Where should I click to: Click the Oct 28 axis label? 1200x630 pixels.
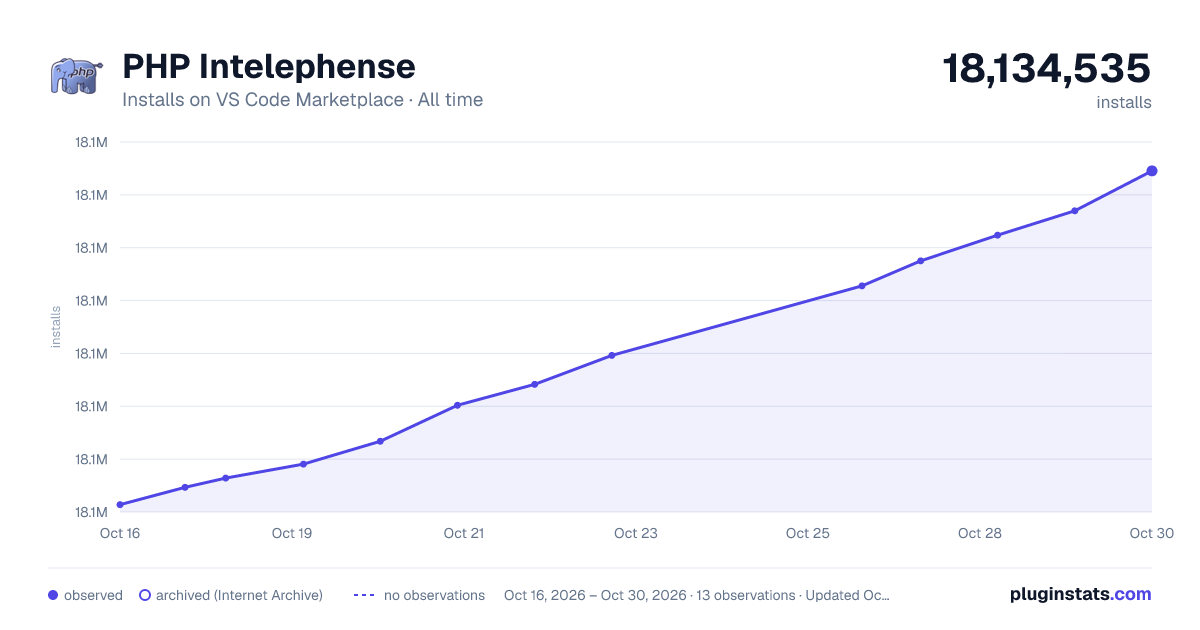[980, 533]
